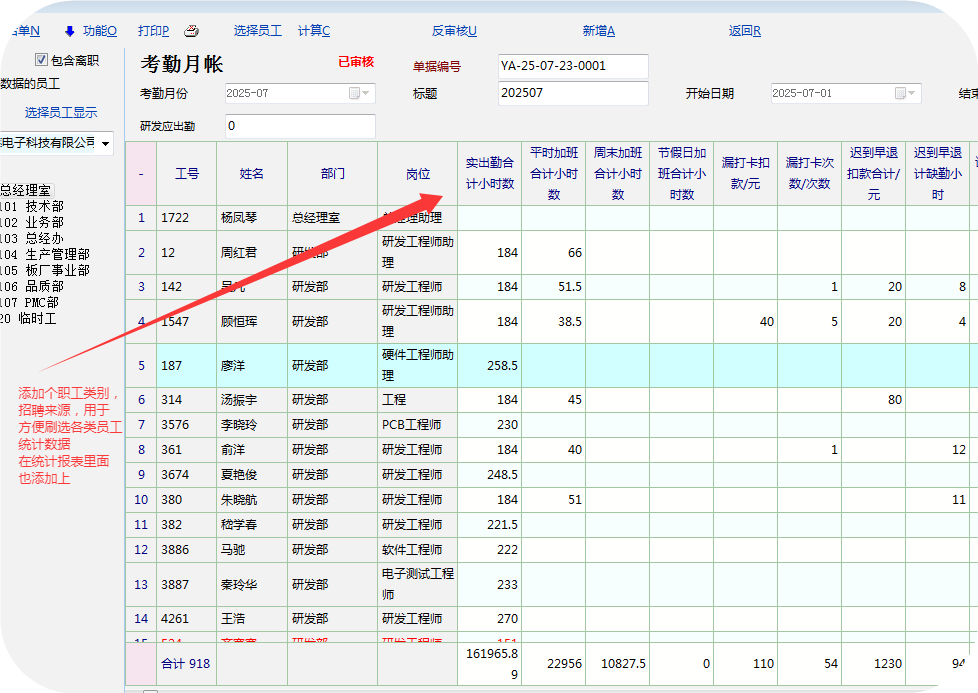The height and width of the screenshot is (693, 978).
Task: Click the 实出勤合计小时数 column header
Action: click(489, 173)
